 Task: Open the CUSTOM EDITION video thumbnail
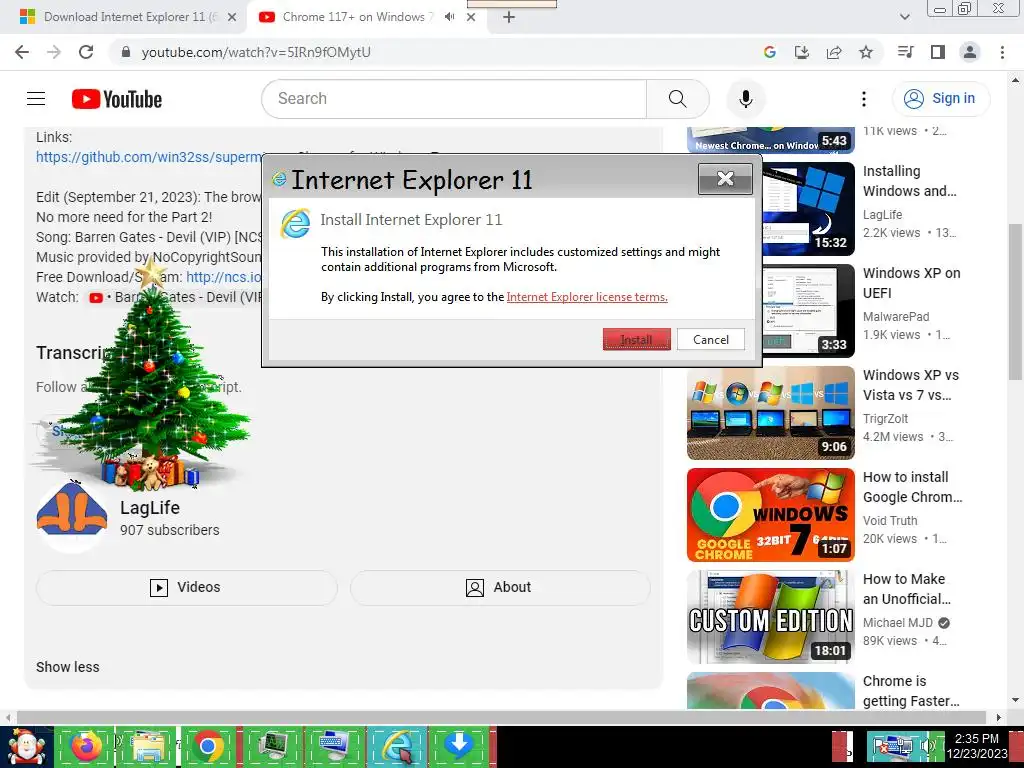pos(771,616)
